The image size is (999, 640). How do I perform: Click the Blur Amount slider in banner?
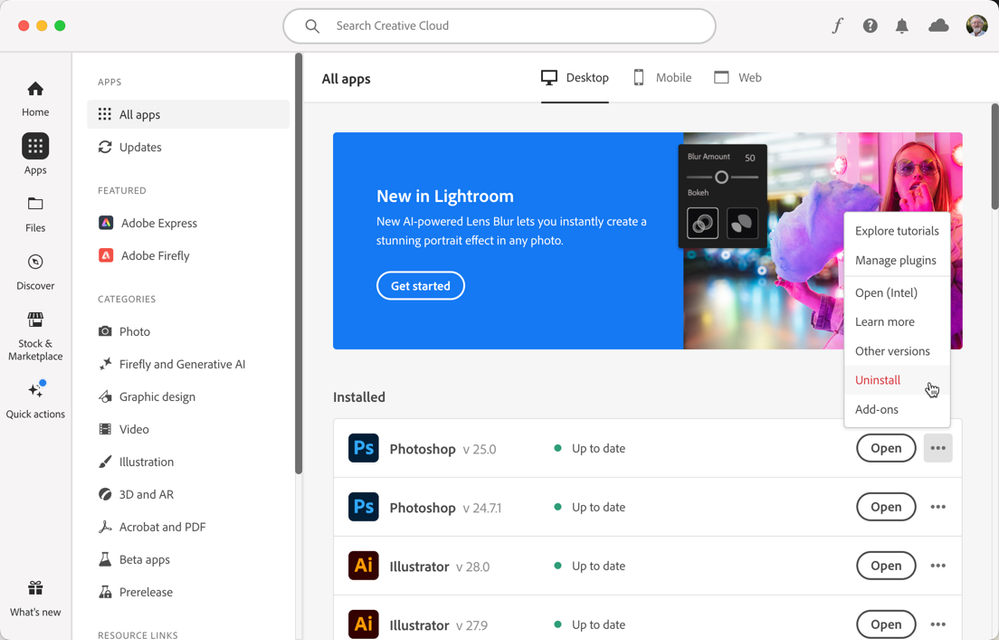tap(722, 177)
